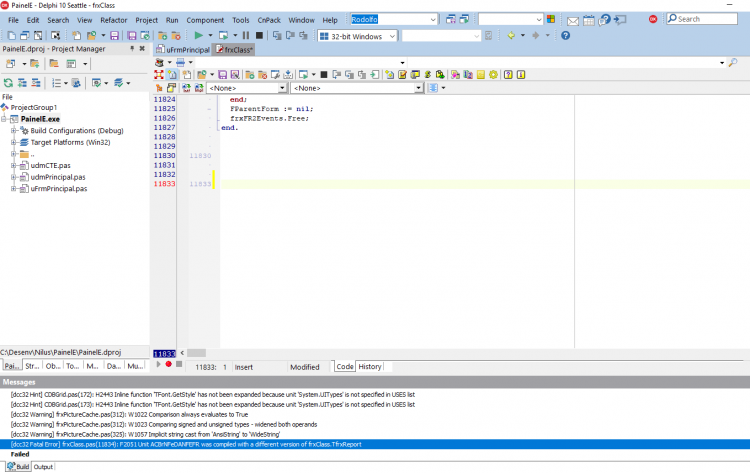Click the Pause debugger icon

pyautogui.click(x=246, y=35)
